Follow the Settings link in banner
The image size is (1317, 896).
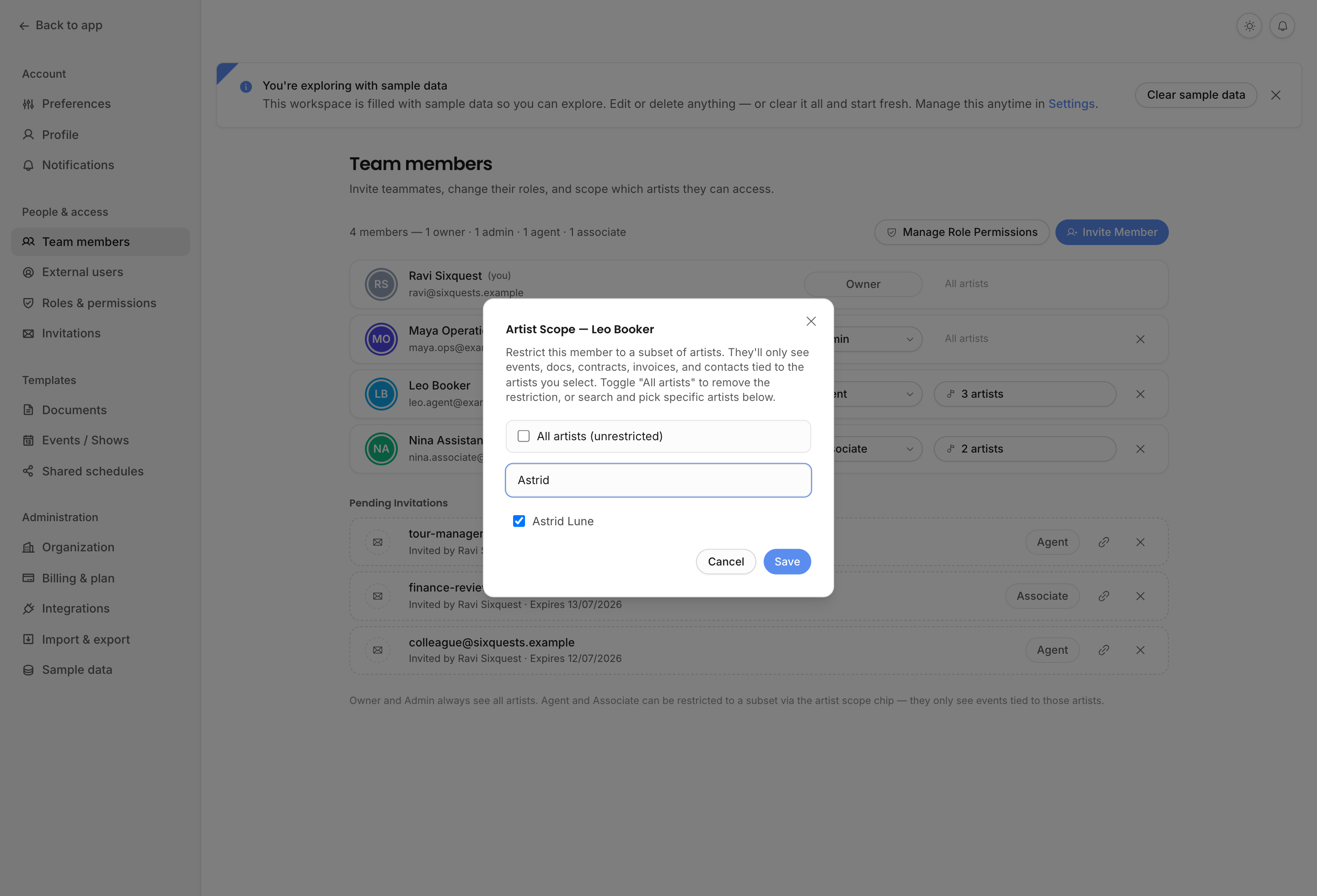1071,104
